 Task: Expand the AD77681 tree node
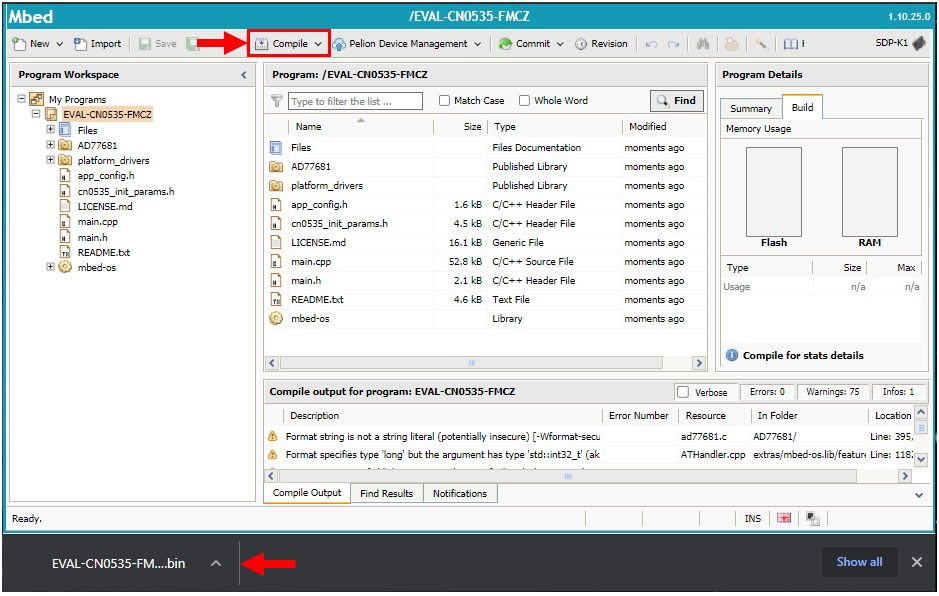tap(50, 145)
